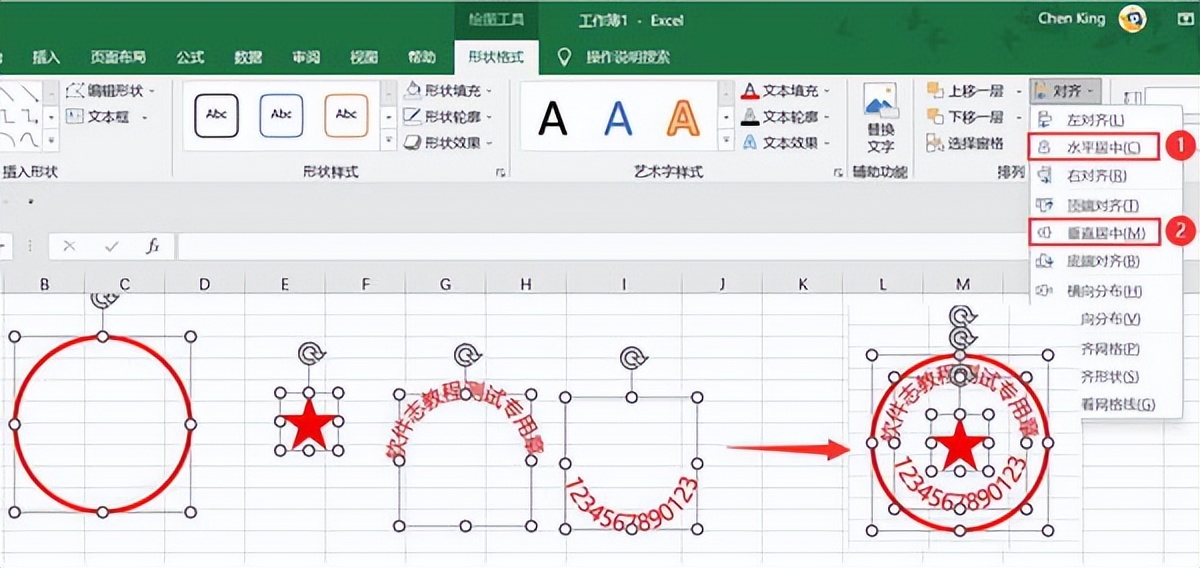Select Align Right (右对齐) in the menu
Image resolution: width=1200 pixels, height=568 pixels.
(x=1095, y=176)
